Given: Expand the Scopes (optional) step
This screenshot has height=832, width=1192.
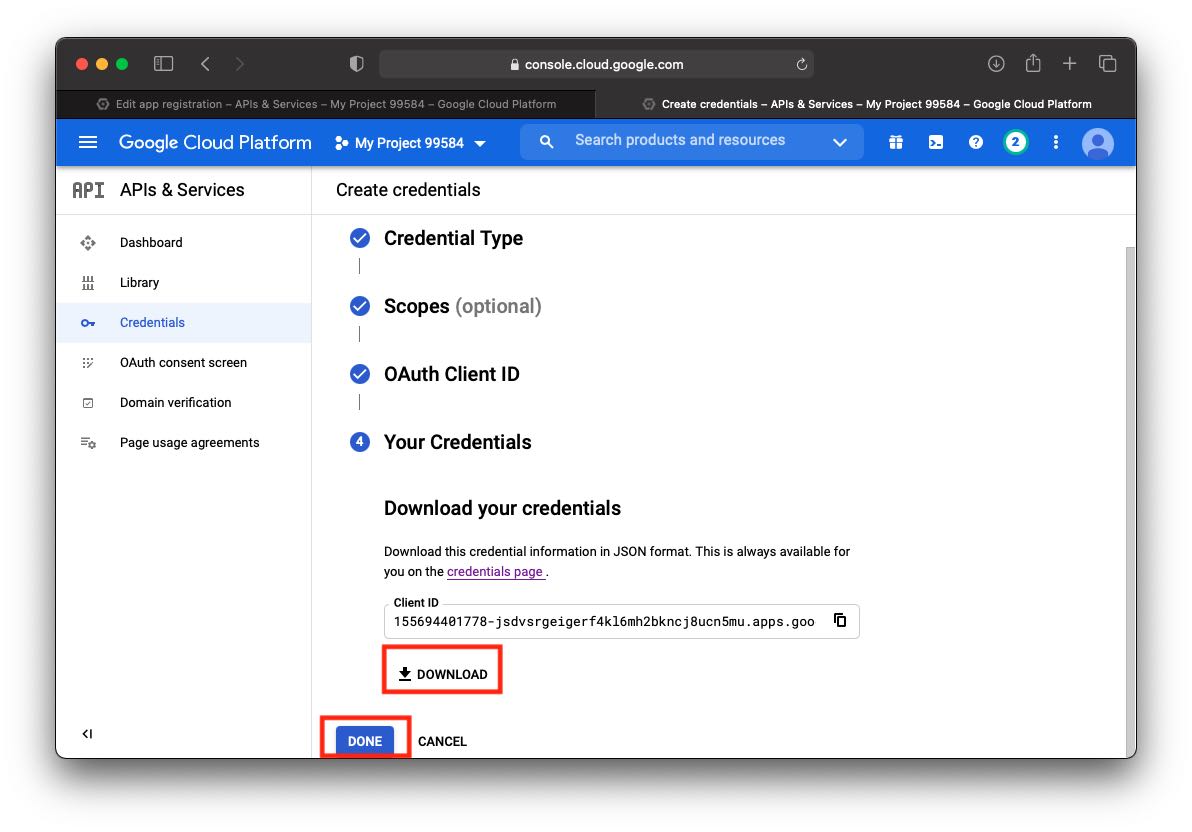Looking at the screenshot, I should 462,306.
